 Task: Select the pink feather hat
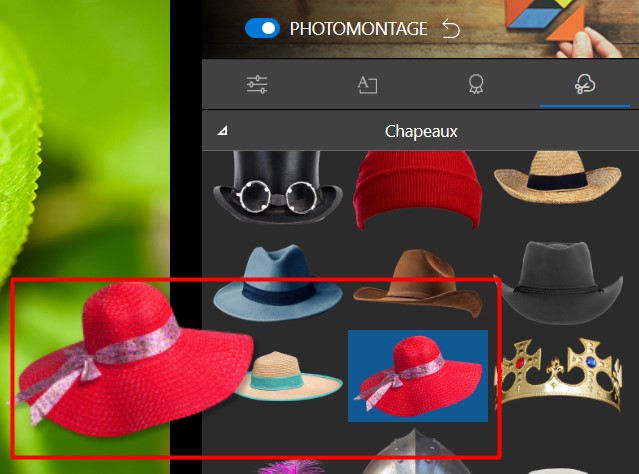[292, 467]
